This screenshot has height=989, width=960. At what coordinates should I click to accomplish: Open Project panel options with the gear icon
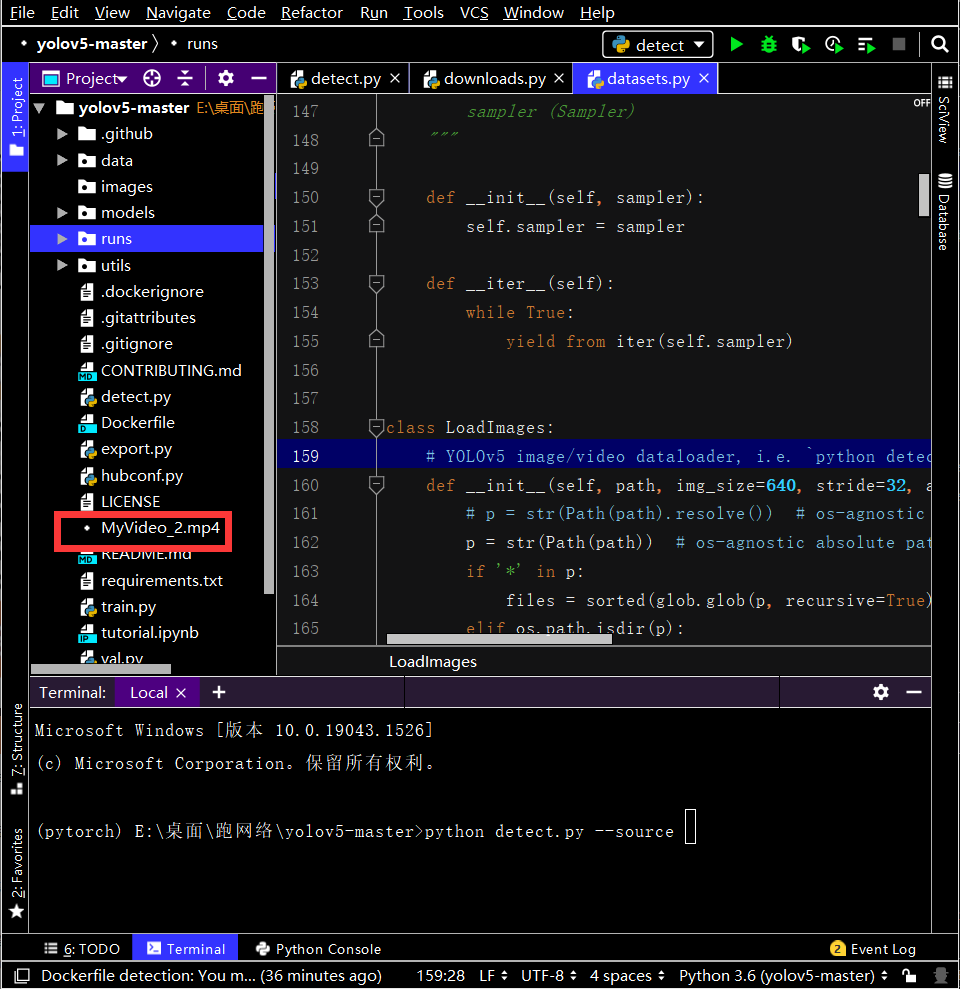coord(226,77)
